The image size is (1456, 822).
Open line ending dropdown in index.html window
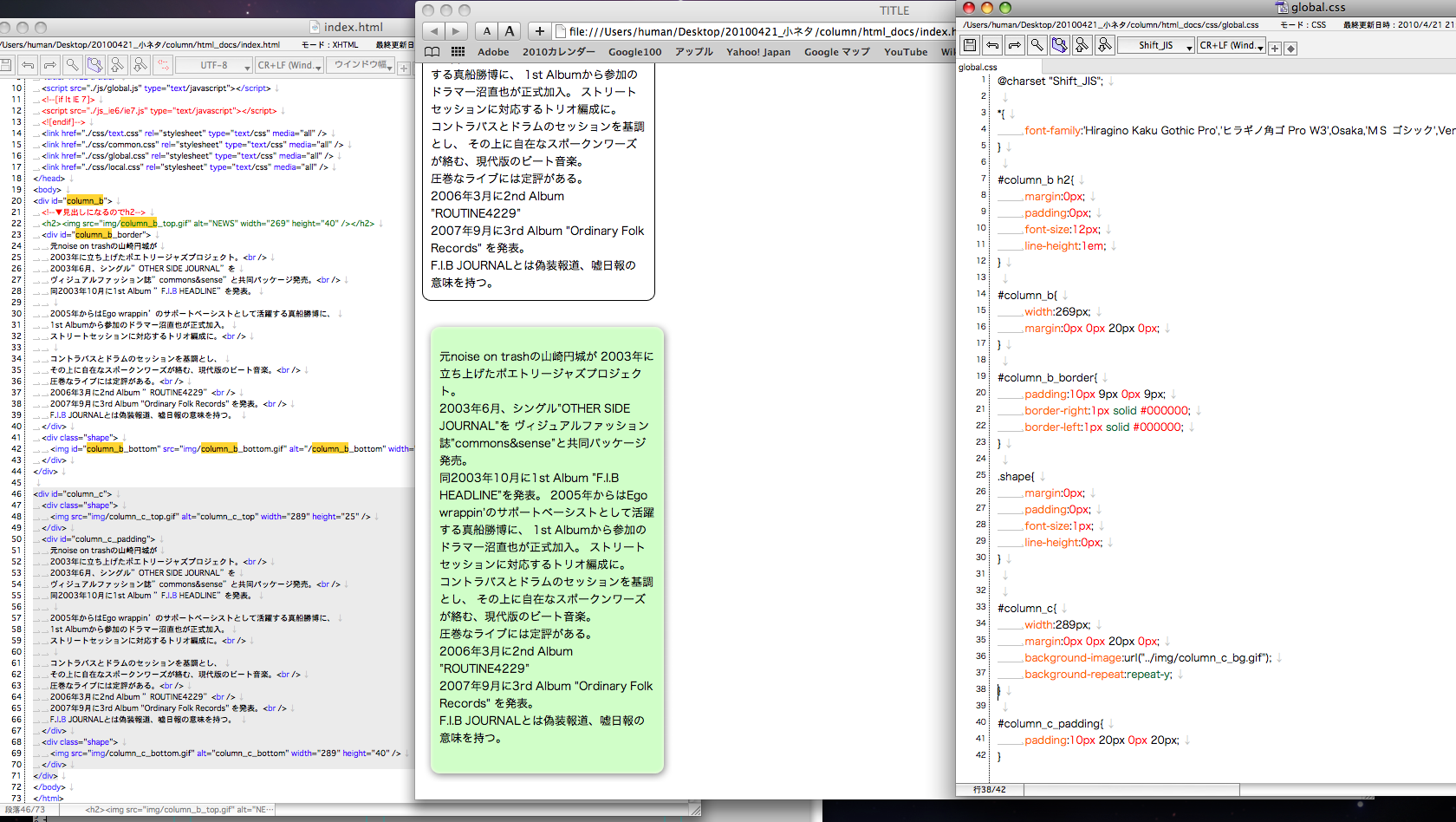tap(289, 65)
